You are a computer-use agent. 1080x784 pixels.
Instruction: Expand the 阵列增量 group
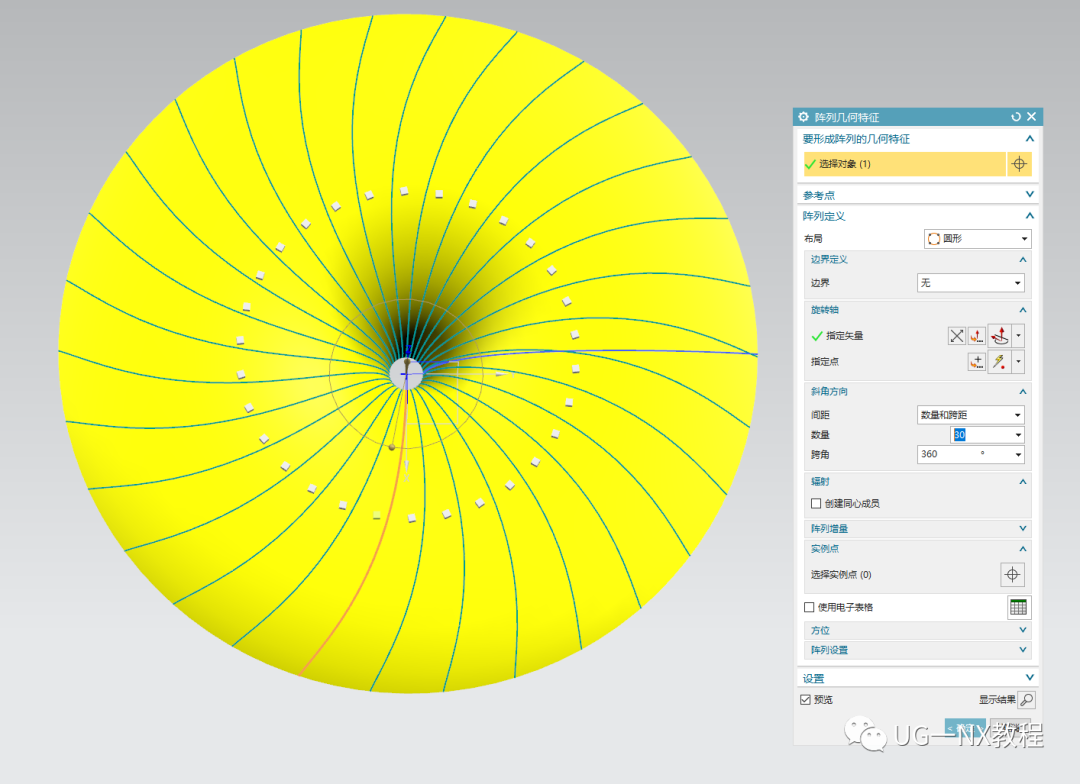1023,528
